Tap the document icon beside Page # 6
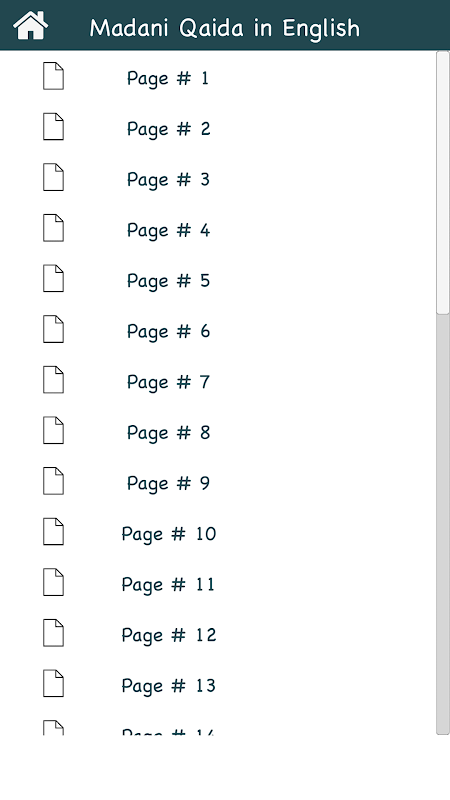Screen dimensions: 450x800 point(54,329)
